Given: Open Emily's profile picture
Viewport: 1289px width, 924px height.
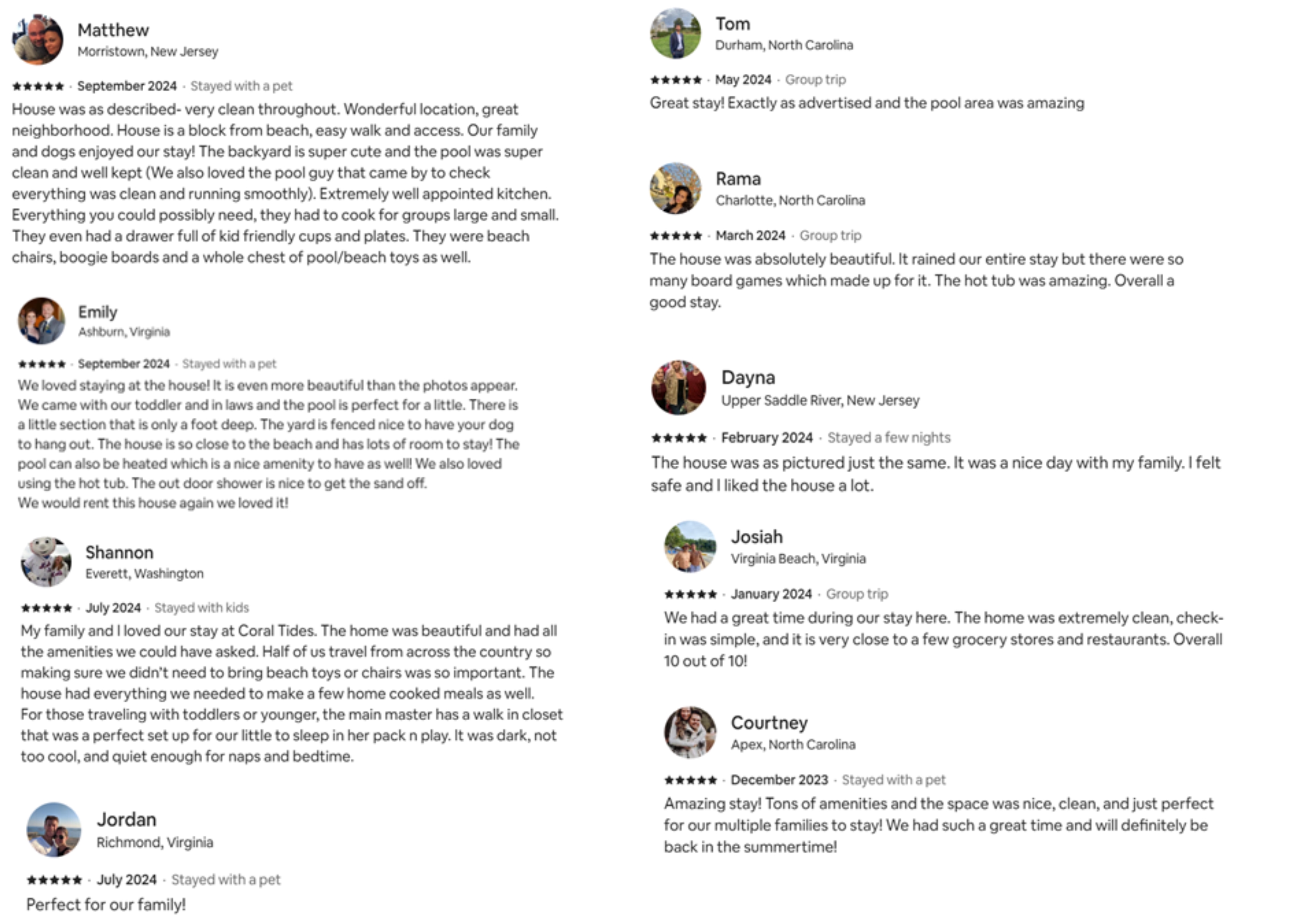Looking at the screenshot, I should click(x=41, y=320).
